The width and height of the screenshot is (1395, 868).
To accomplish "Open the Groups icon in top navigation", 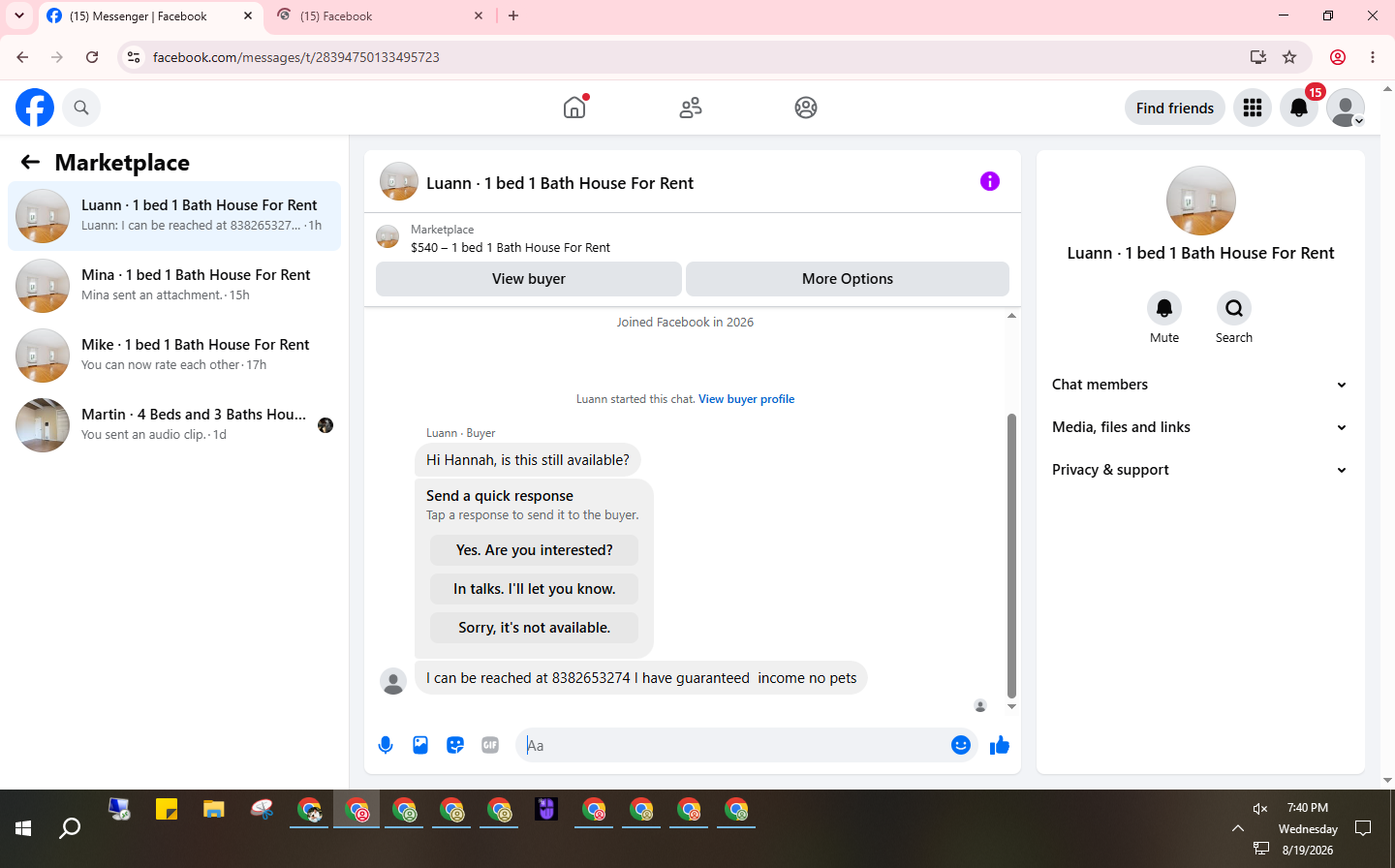I will 806,108.
